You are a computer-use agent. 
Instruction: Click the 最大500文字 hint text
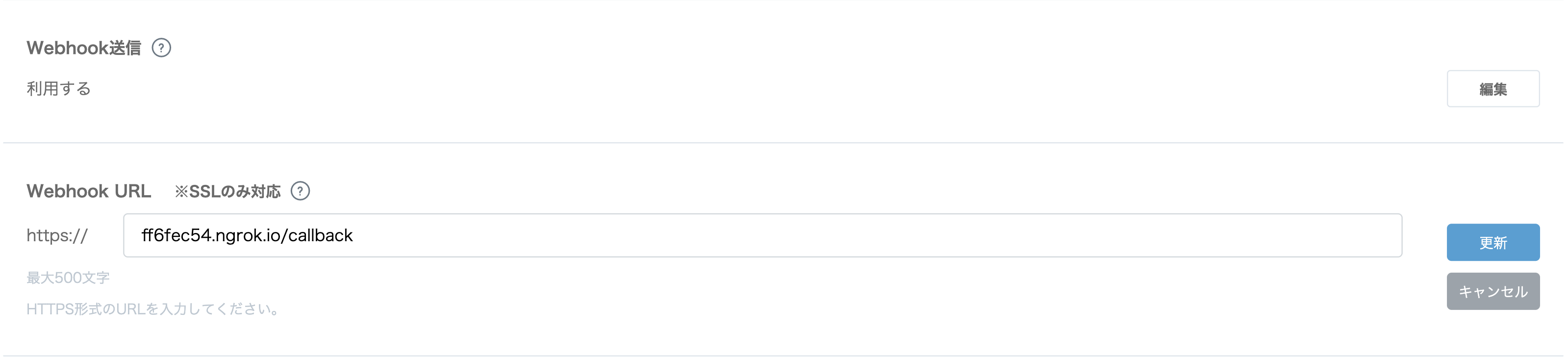68,278
